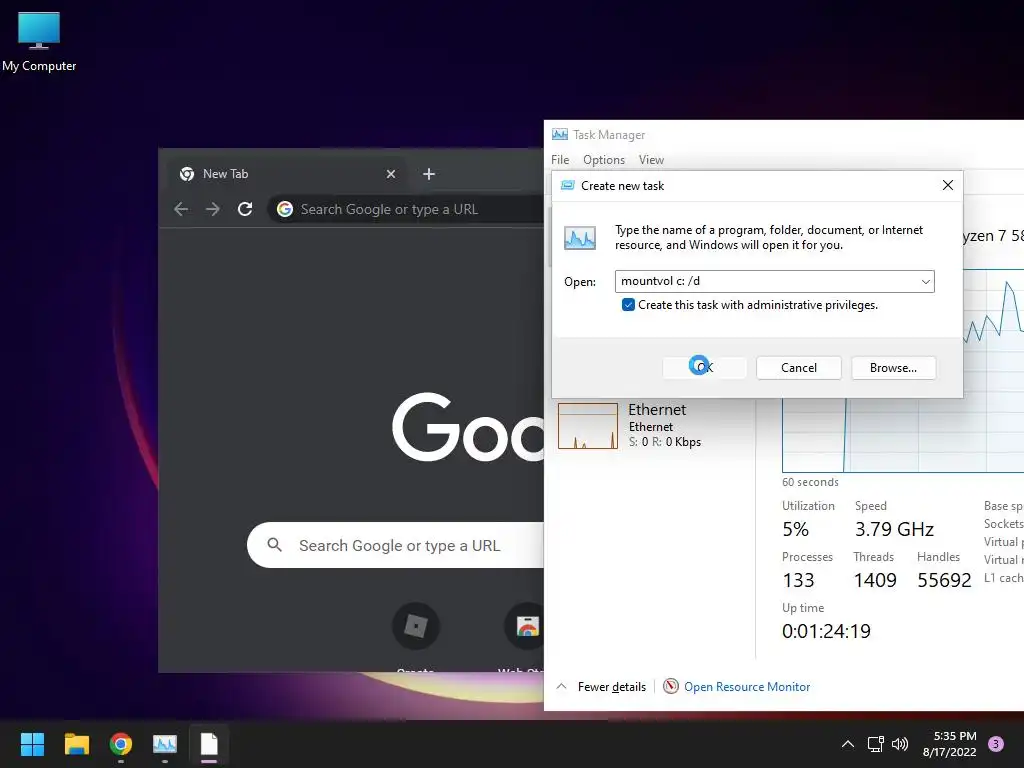Screen dimensions: 1024x768
Task: Open the clock showing 5:35 PM
Action: tap(950, 744)
